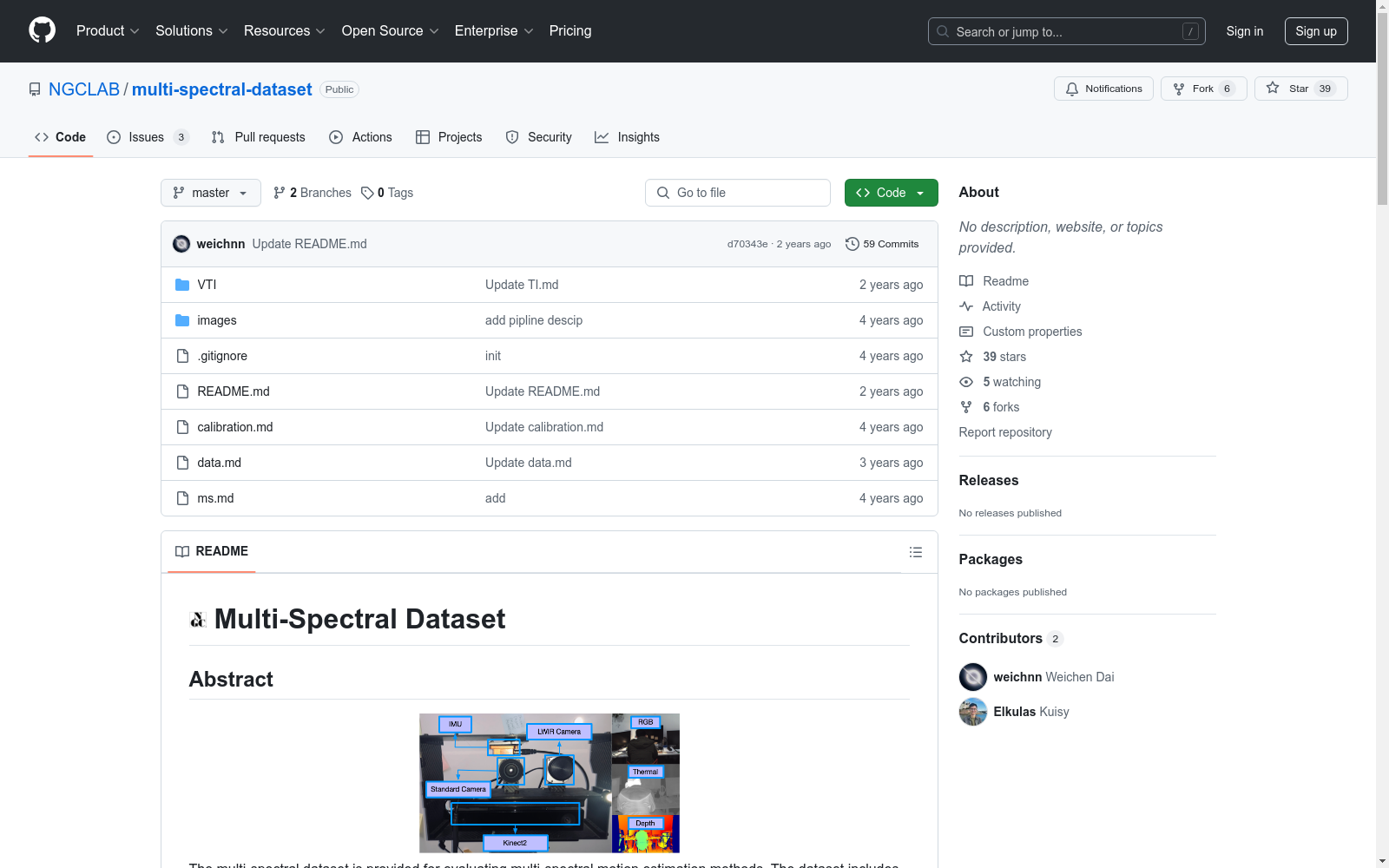Switch to the Projects tab
Viewport: 1389px width, 868px height.
[449, 137]
